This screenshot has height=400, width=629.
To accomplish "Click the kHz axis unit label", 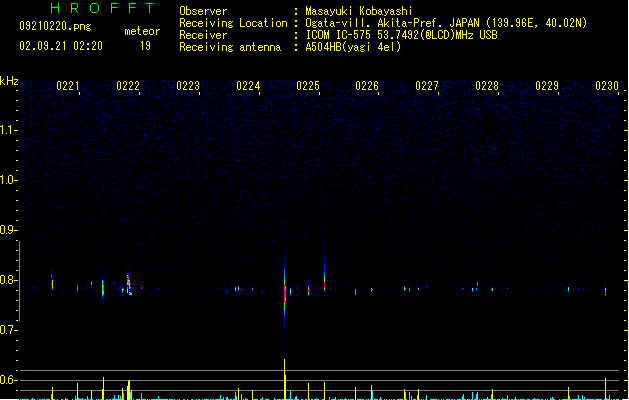I will click(x=9, y=81).
